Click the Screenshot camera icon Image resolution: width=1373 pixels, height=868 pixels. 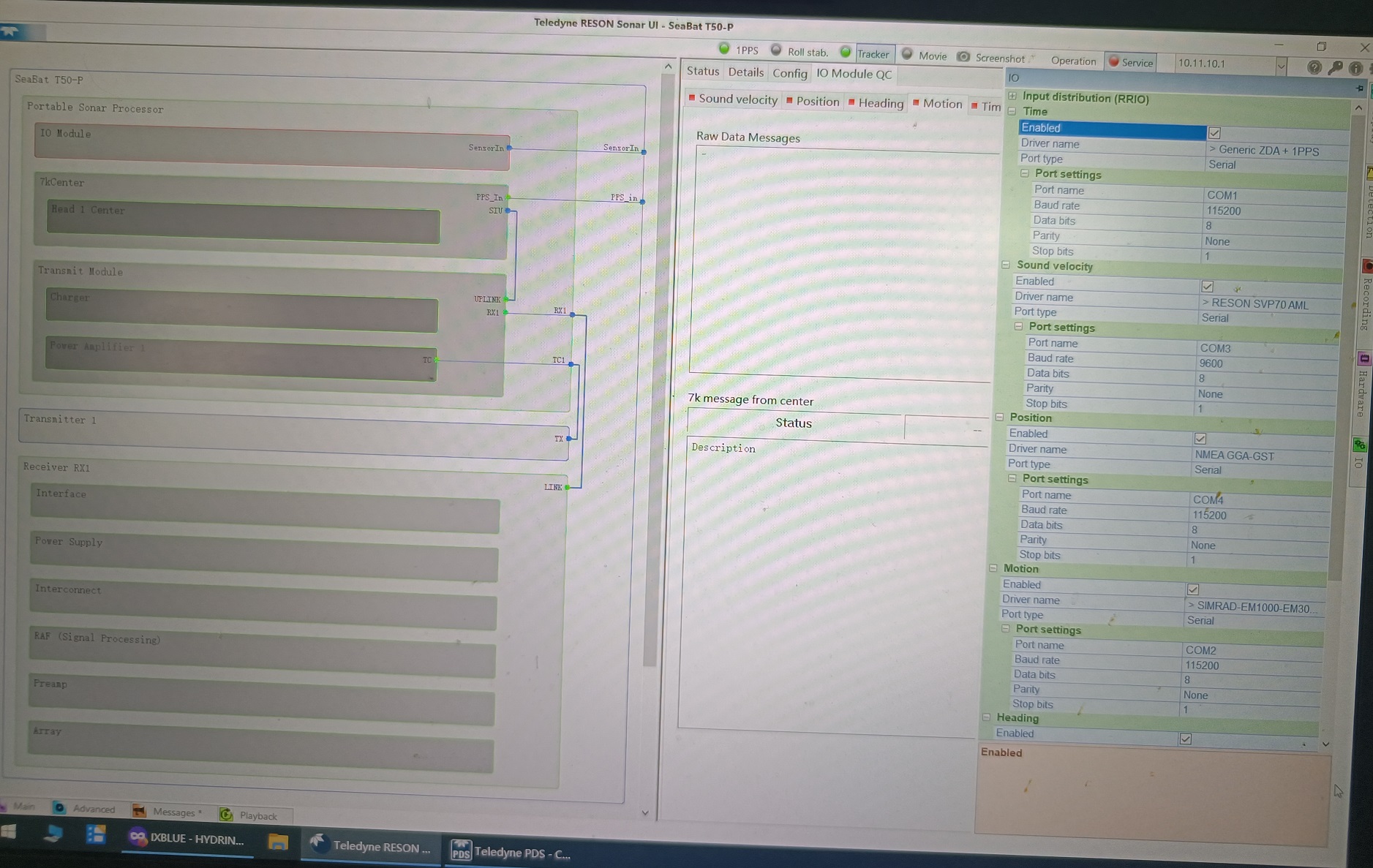(964, 56)
